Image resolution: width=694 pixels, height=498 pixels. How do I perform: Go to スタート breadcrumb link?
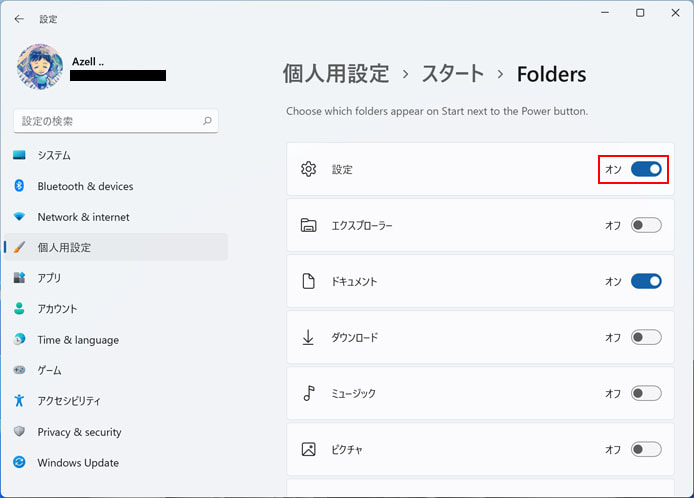[453, 73]
